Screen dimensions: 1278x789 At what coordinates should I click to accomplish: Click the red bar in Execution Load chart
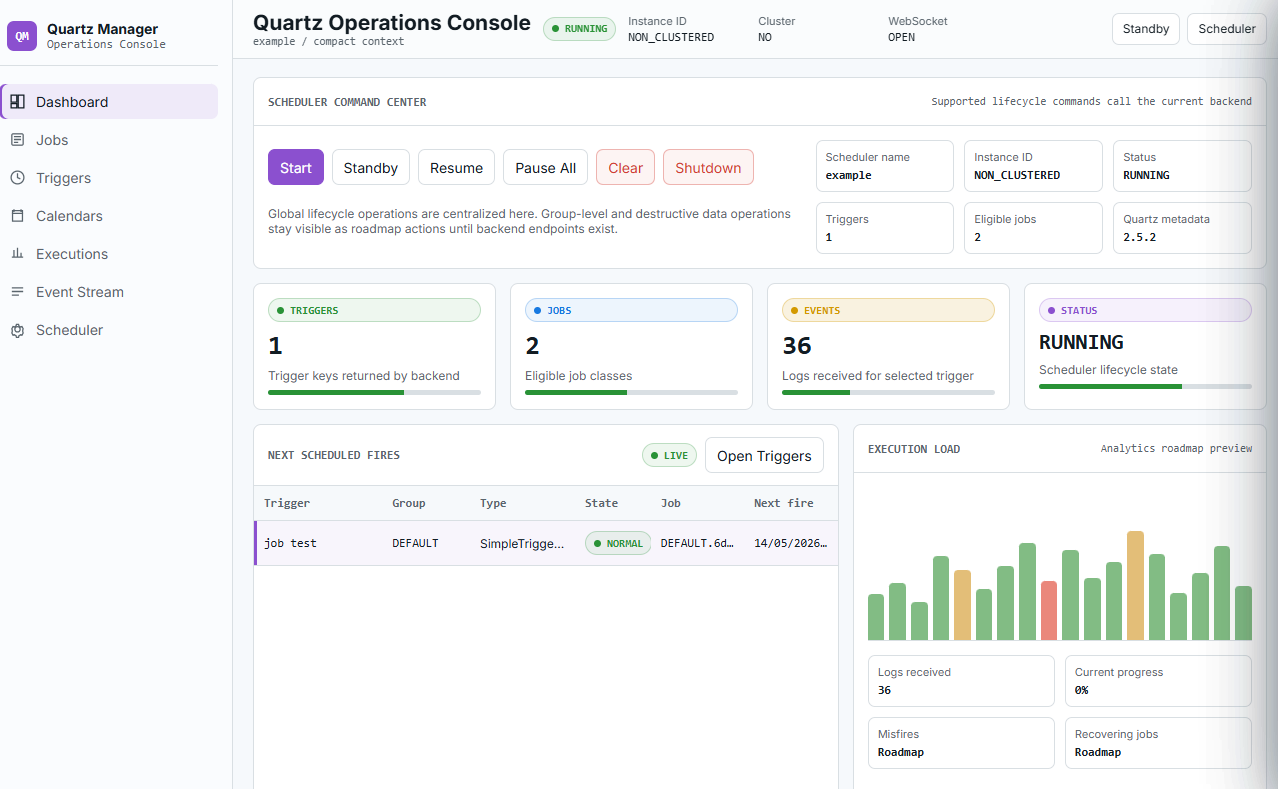1049,610
